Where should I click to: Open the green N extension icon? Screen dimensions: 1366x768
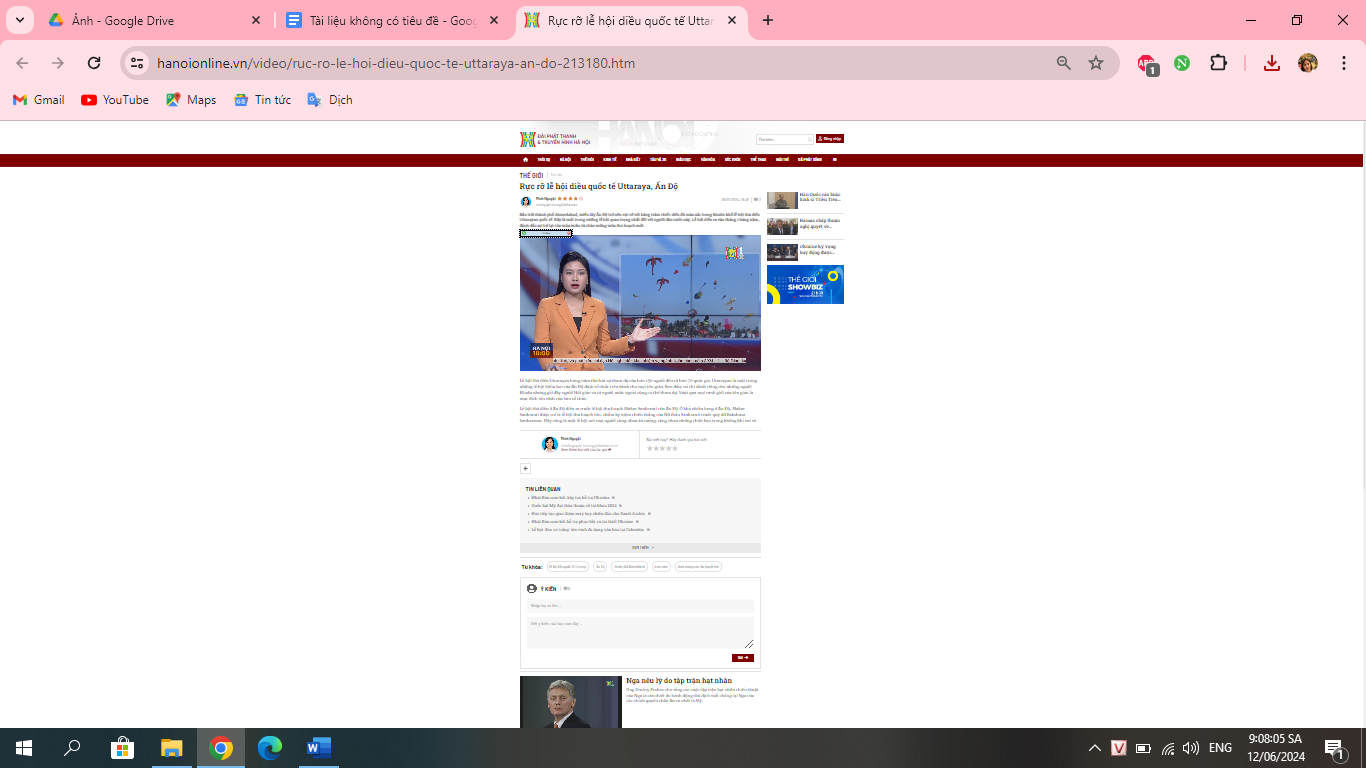1182,63
